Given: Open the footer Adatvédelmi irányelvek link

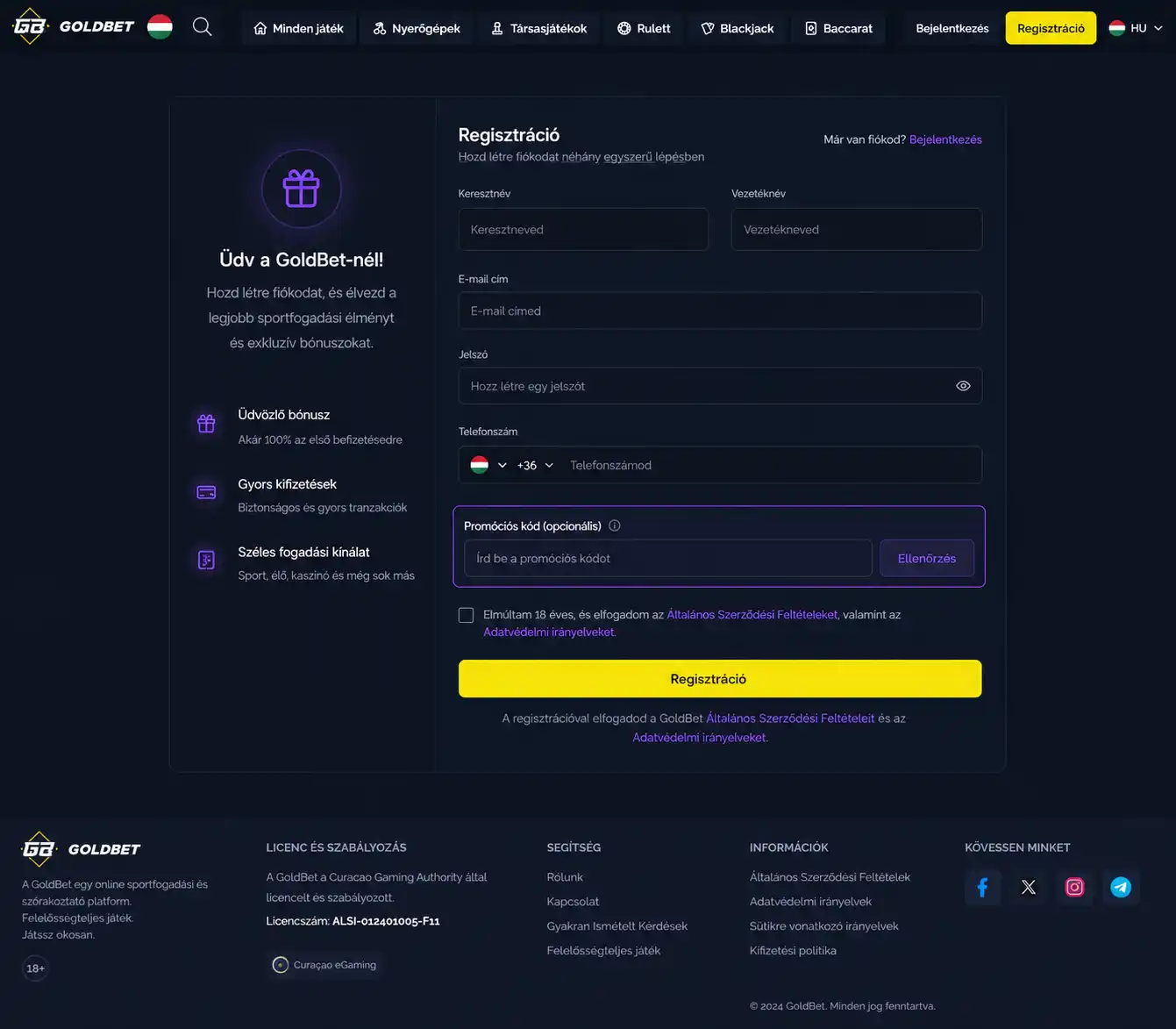Looking at the screenshot, I should 810,902.
